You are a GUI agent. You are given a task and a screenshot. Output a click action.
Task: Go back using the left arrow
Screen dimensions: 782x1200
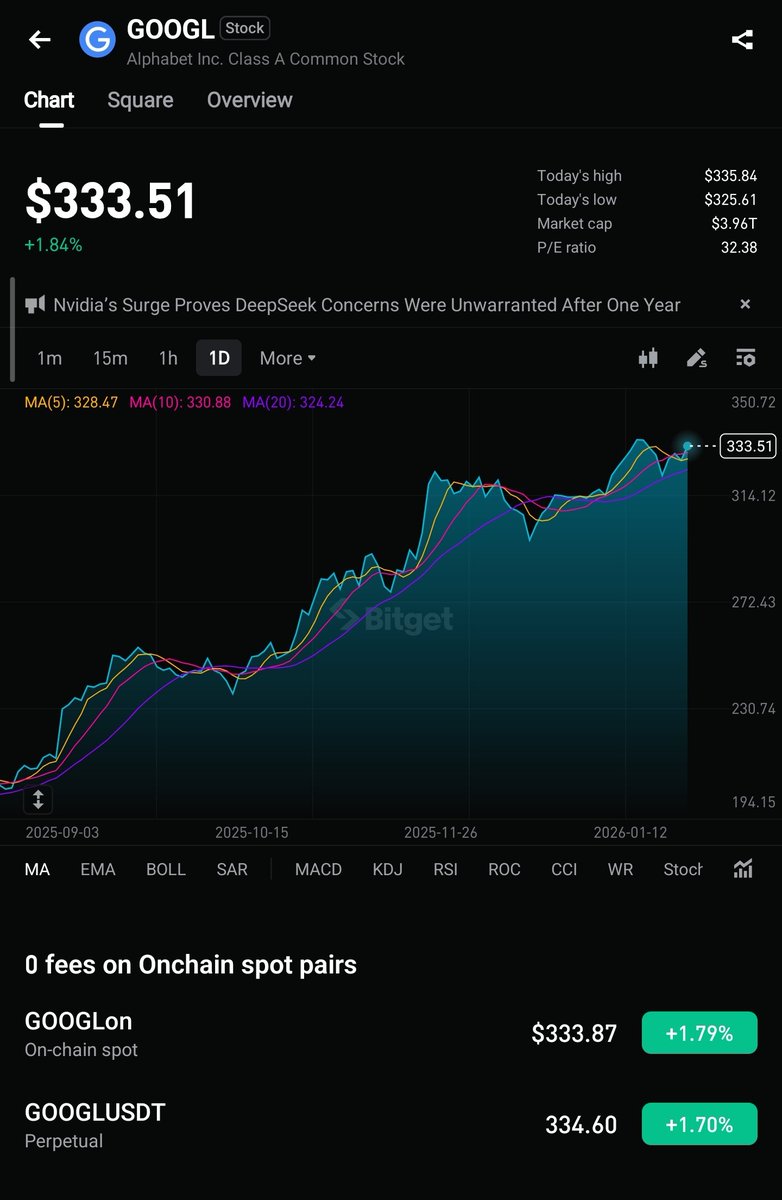[39, 40]
